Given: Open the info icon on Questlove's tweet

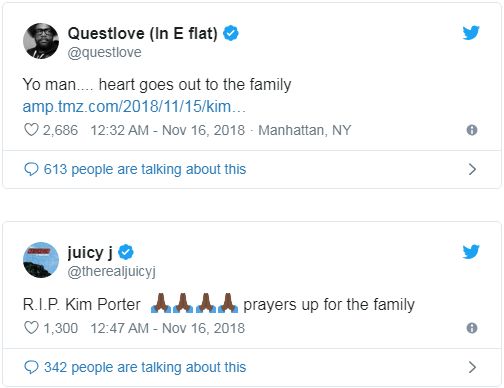Looking at the screenshot, I should [472, 130].
